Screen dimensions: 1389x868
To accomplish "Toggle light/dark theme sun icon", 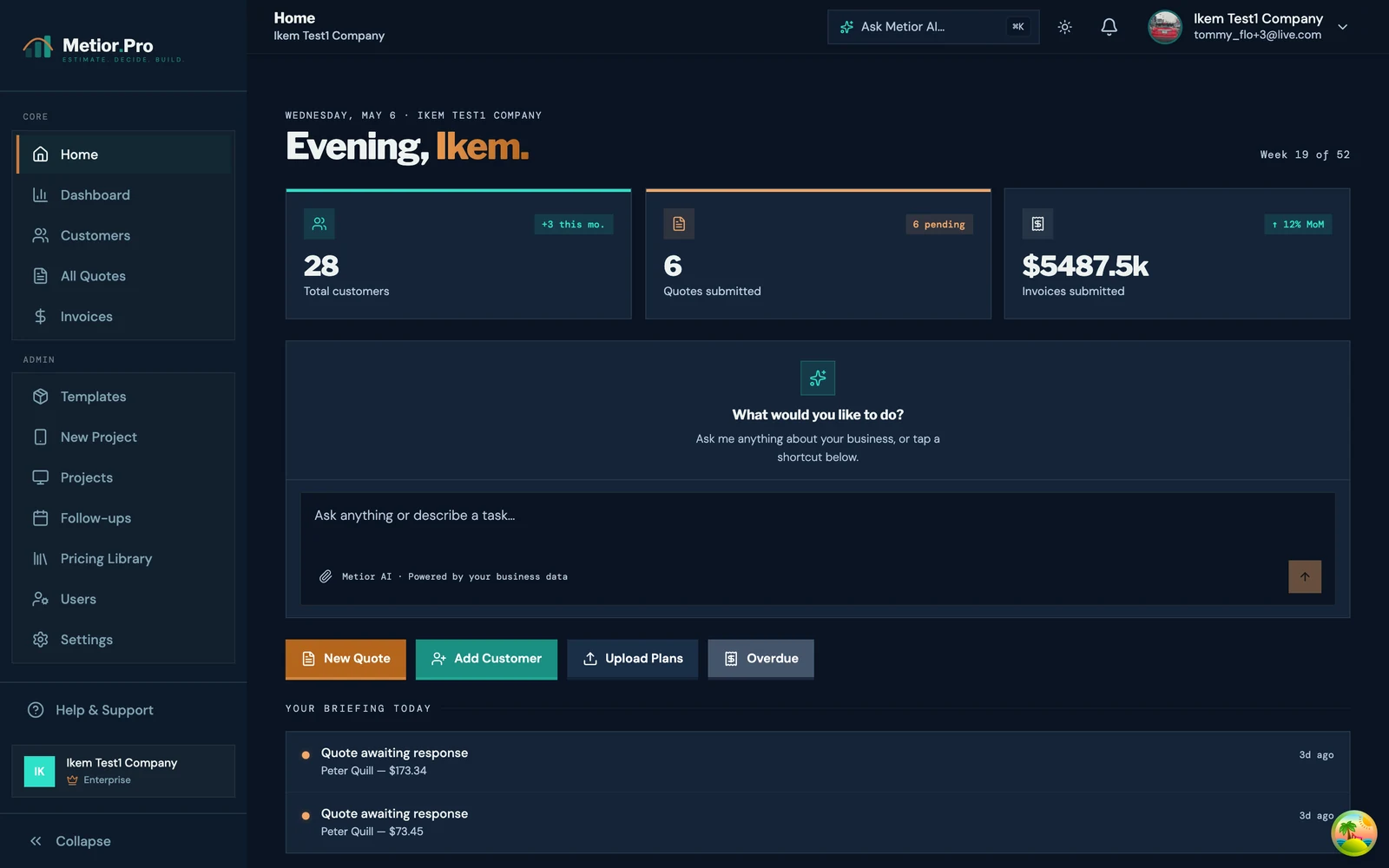I will tap(1064, 27).
